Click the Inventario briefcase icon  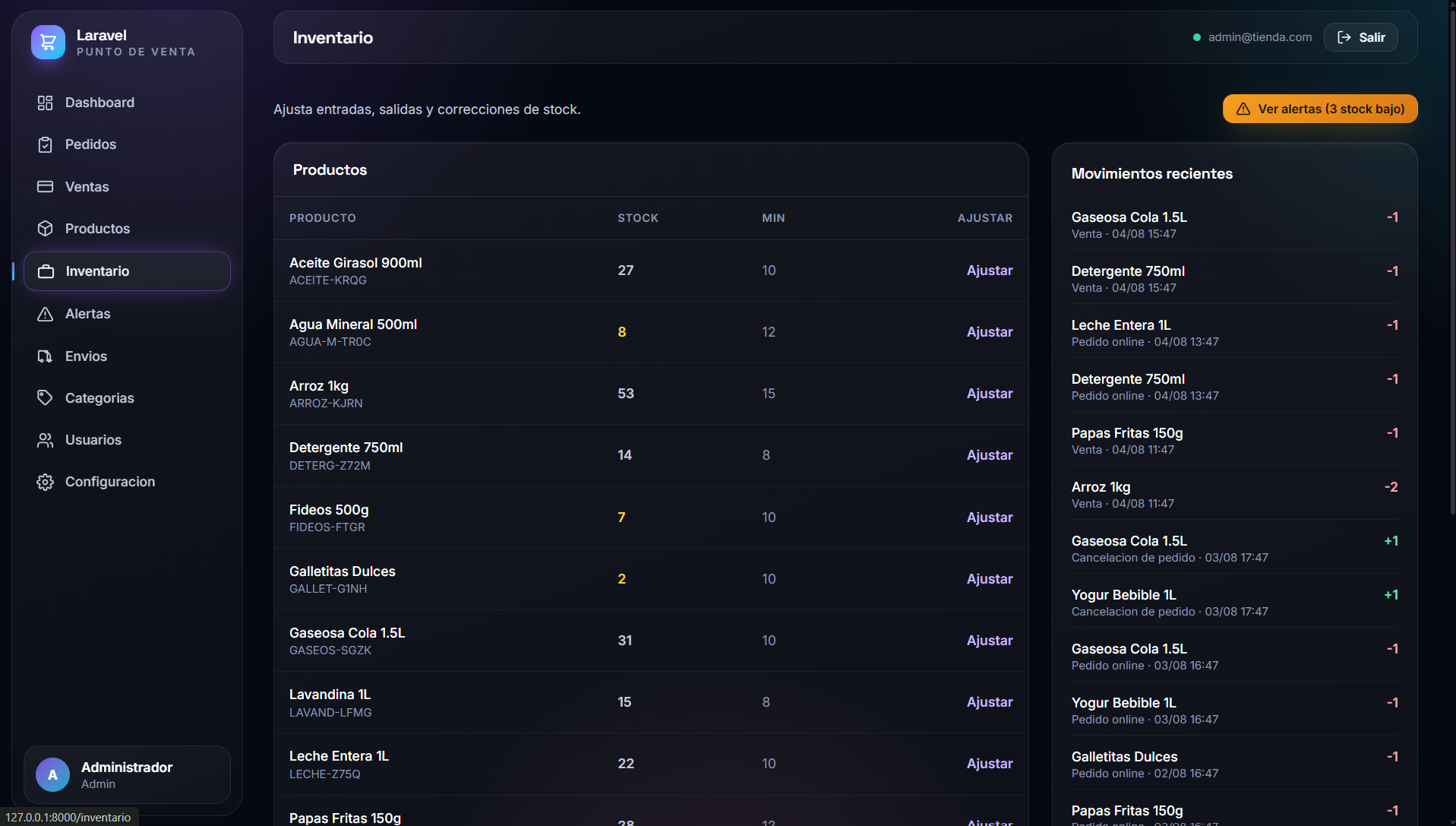(46, 271)
